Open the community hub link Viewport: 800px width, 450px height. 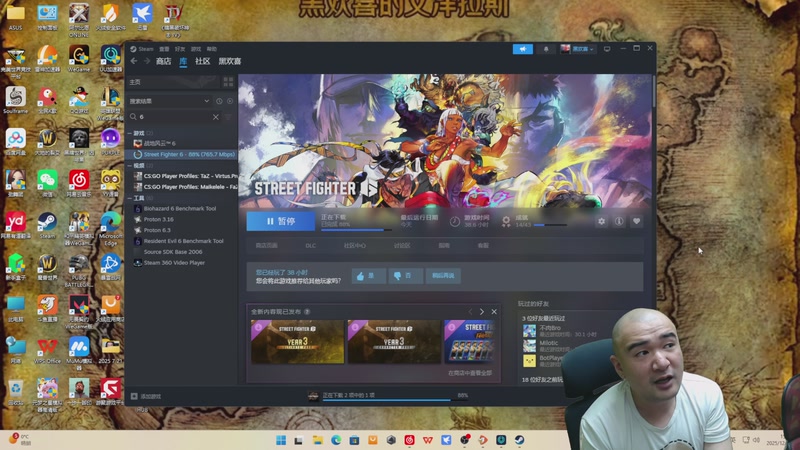tap(355, 245)
